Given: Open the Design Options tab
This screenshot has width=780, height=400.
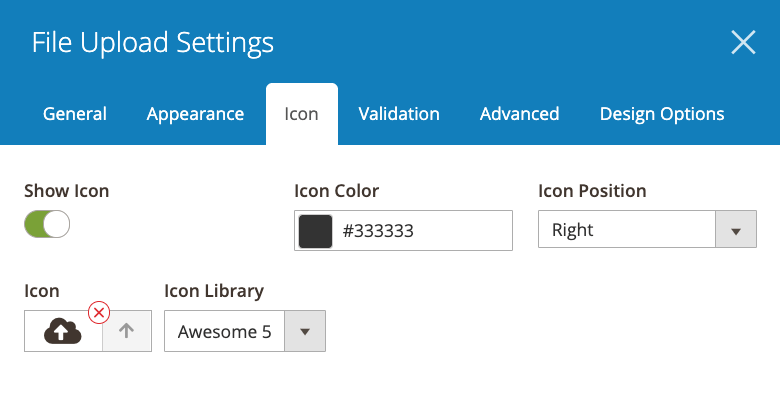Looking at the screenshot, I should coord(662,114).
